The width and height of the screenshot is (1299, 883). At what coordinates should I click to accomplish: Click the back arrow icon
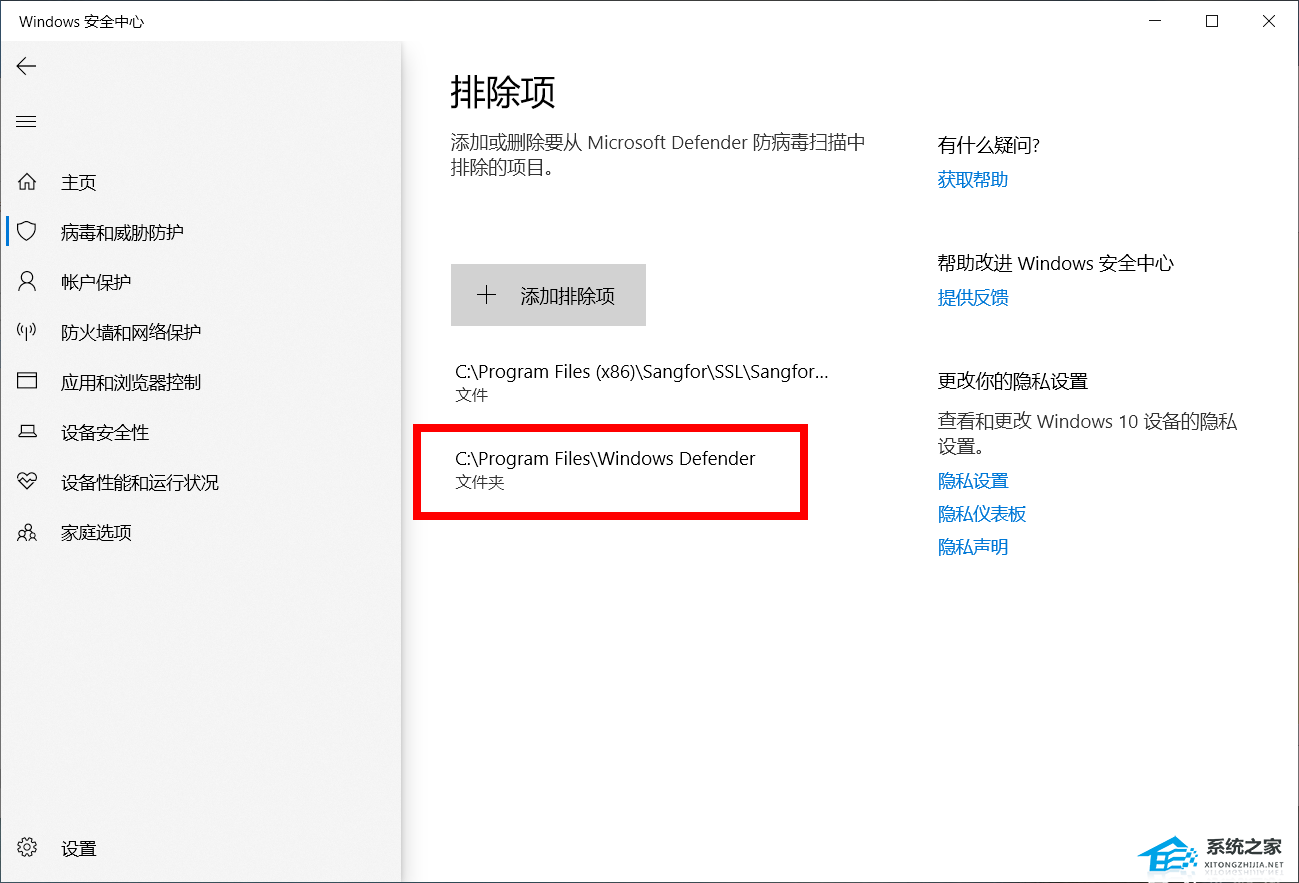(26, 66)
